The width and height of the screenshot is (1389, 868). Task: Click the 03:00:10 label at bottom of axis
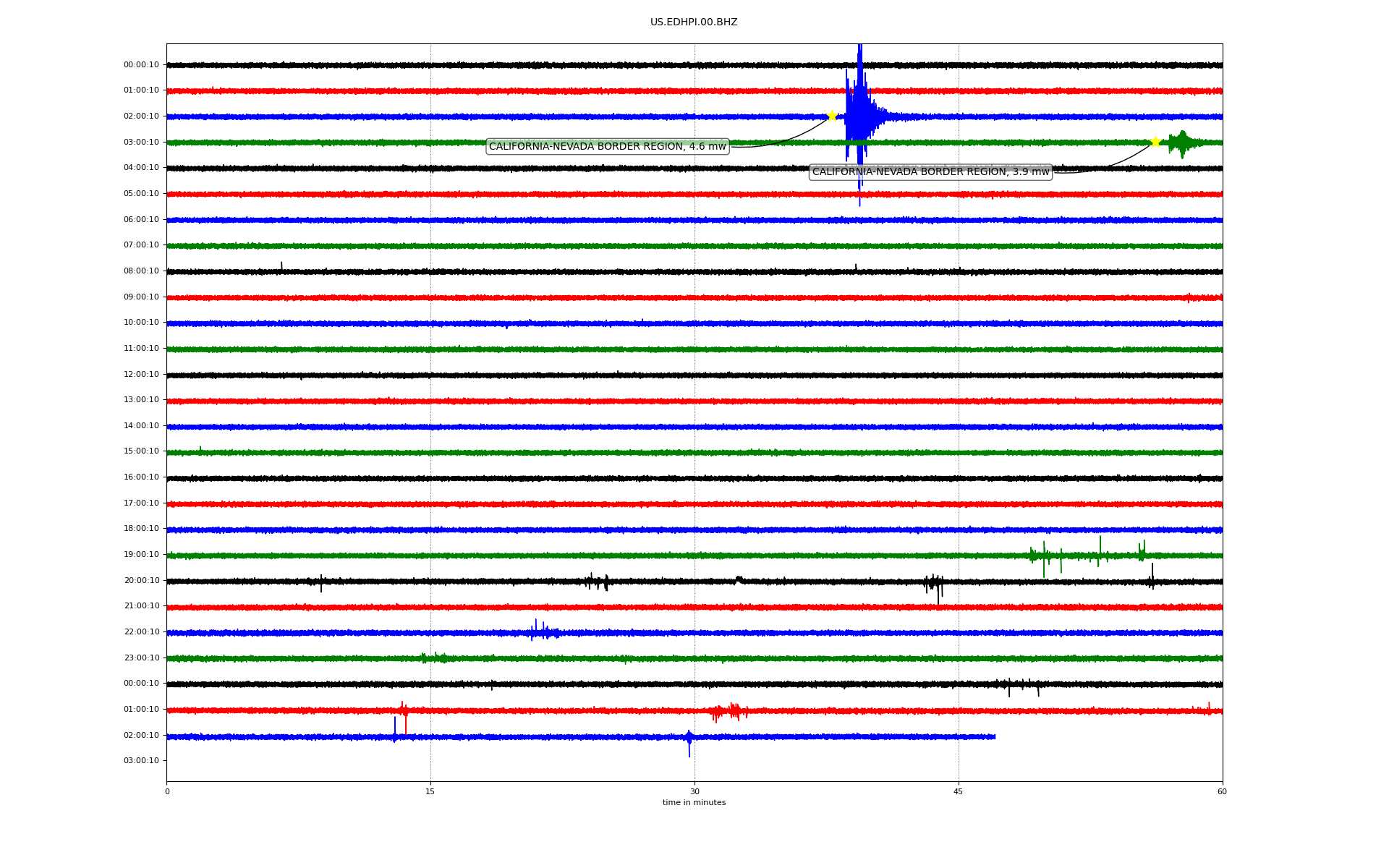pos(141,761)
